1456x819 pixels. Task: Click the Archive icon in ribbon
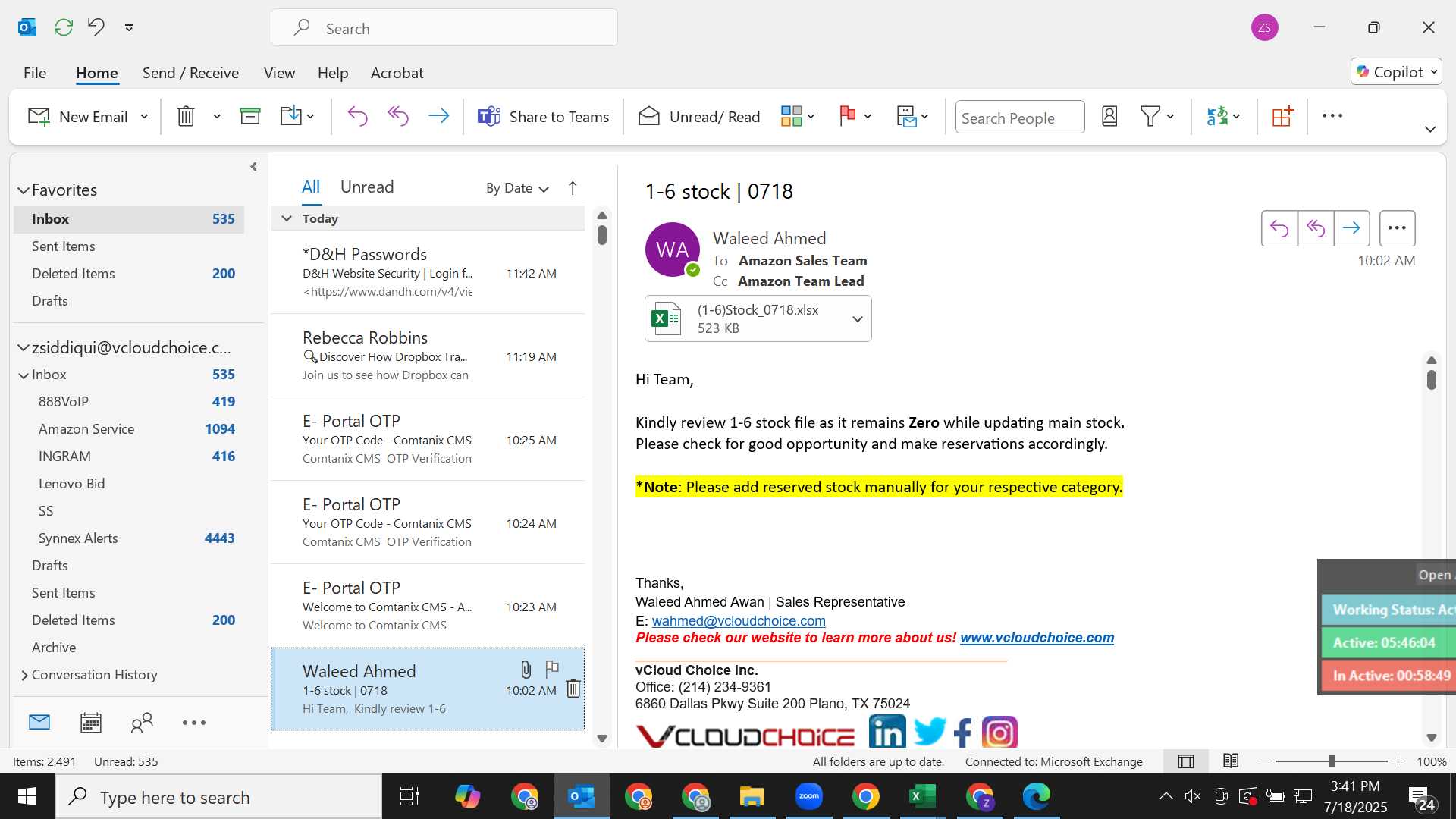pyautogui.click(x=250, y=117)
